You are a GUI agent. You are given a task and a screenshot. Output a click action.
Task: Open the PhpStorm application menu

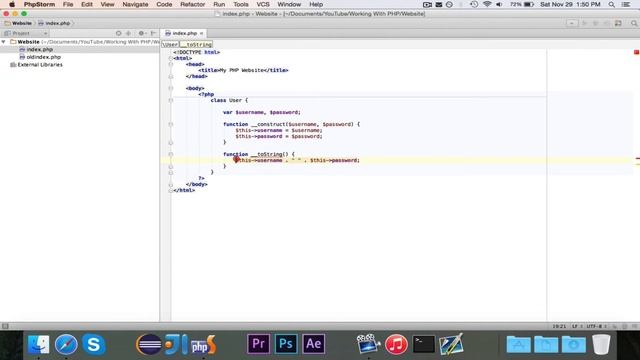pos(39,4)
